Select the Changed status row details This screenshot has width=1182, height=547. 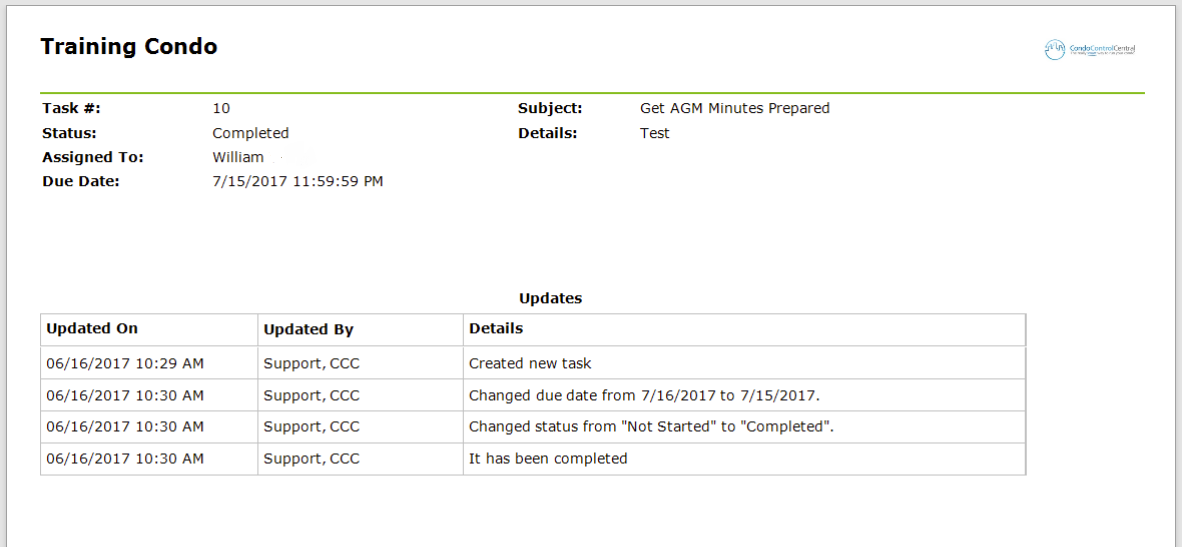pos(651,426)
